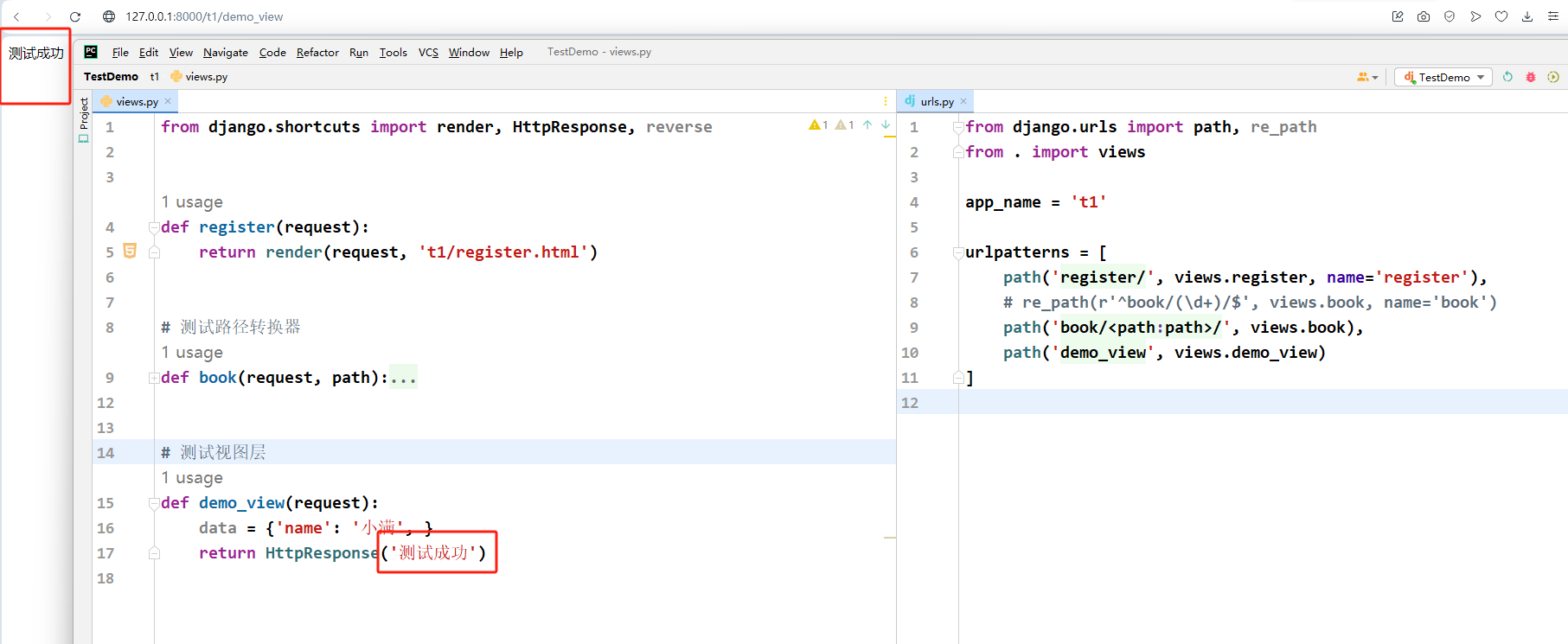Click 't1/register.html' string in views.py
This screenshot has width=1568, height=644.
[503, 252]
